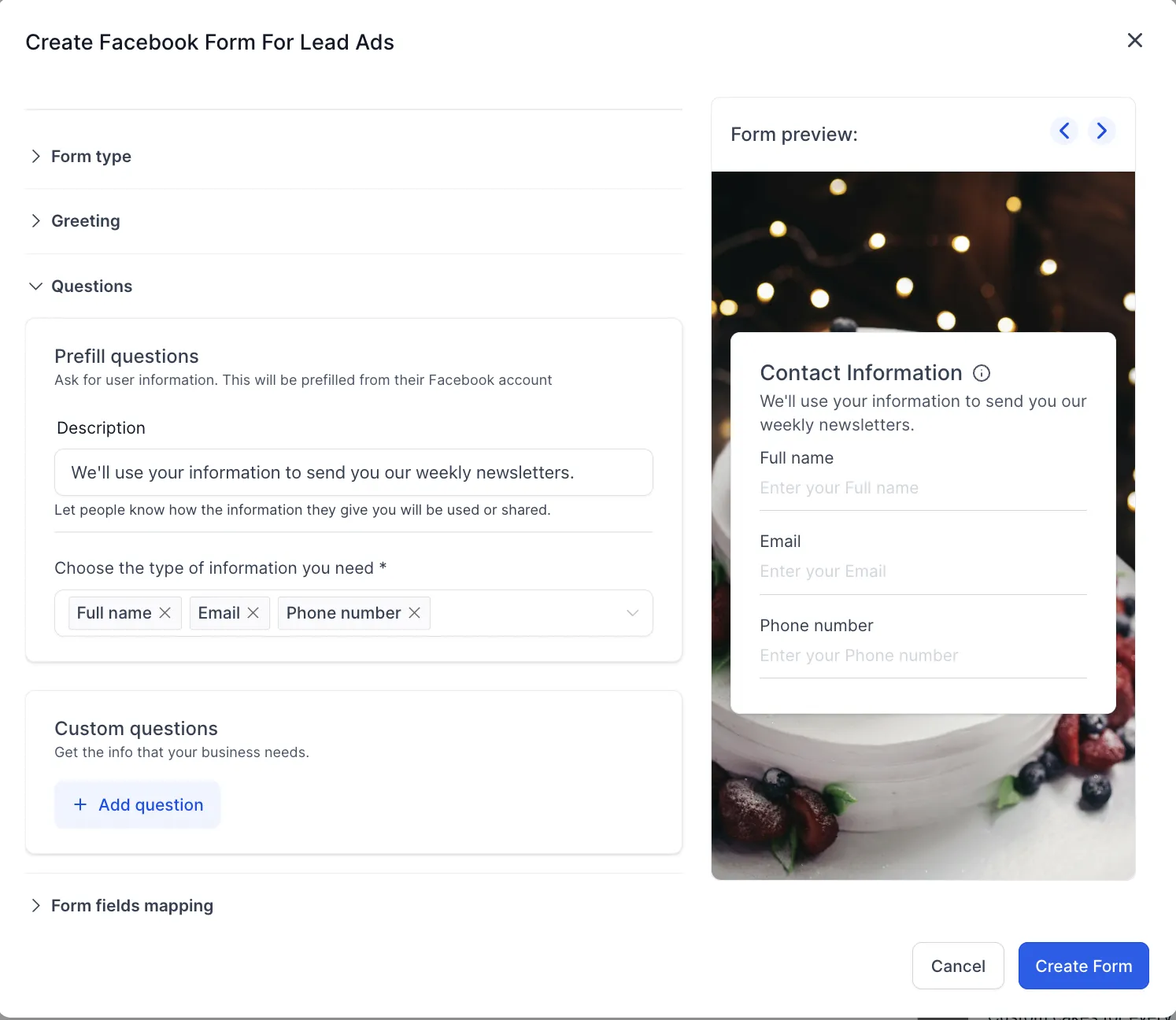Edit the prefill Description text field
The image size is (1176, 1020).
(353, 472)
